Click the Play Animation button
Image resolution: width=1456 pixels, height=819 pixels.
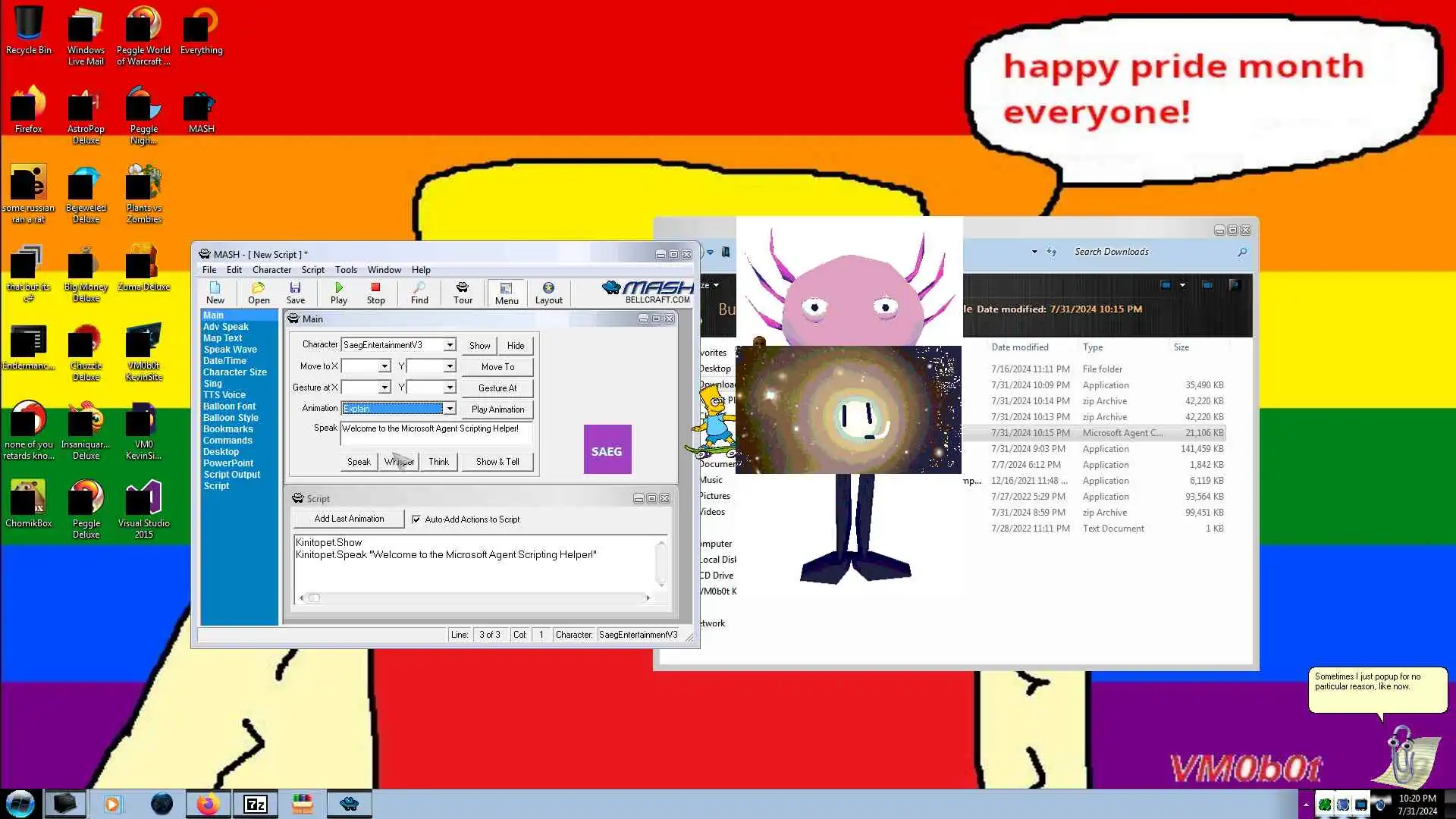click(497, 409)
